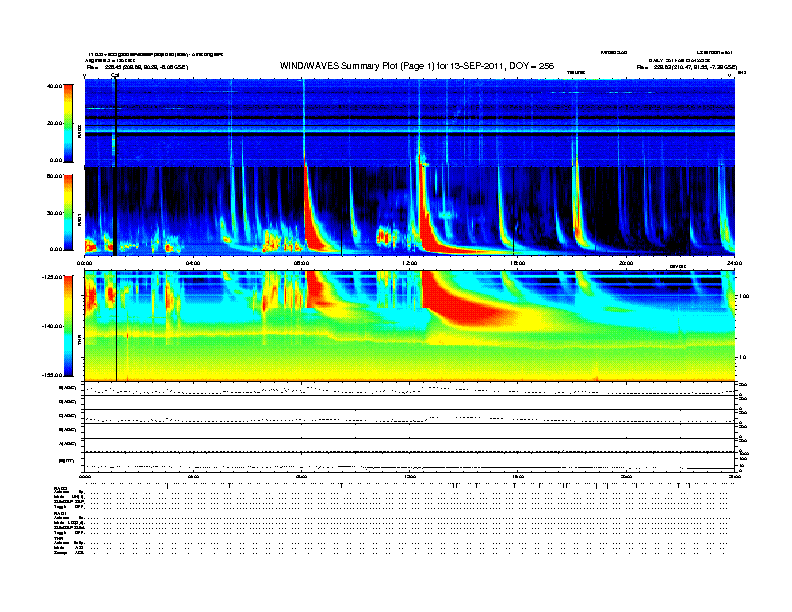Click the 24:00 tick label below the RAD1 spectrogram
Screen dimensions: 792x612
click(734, 263)
